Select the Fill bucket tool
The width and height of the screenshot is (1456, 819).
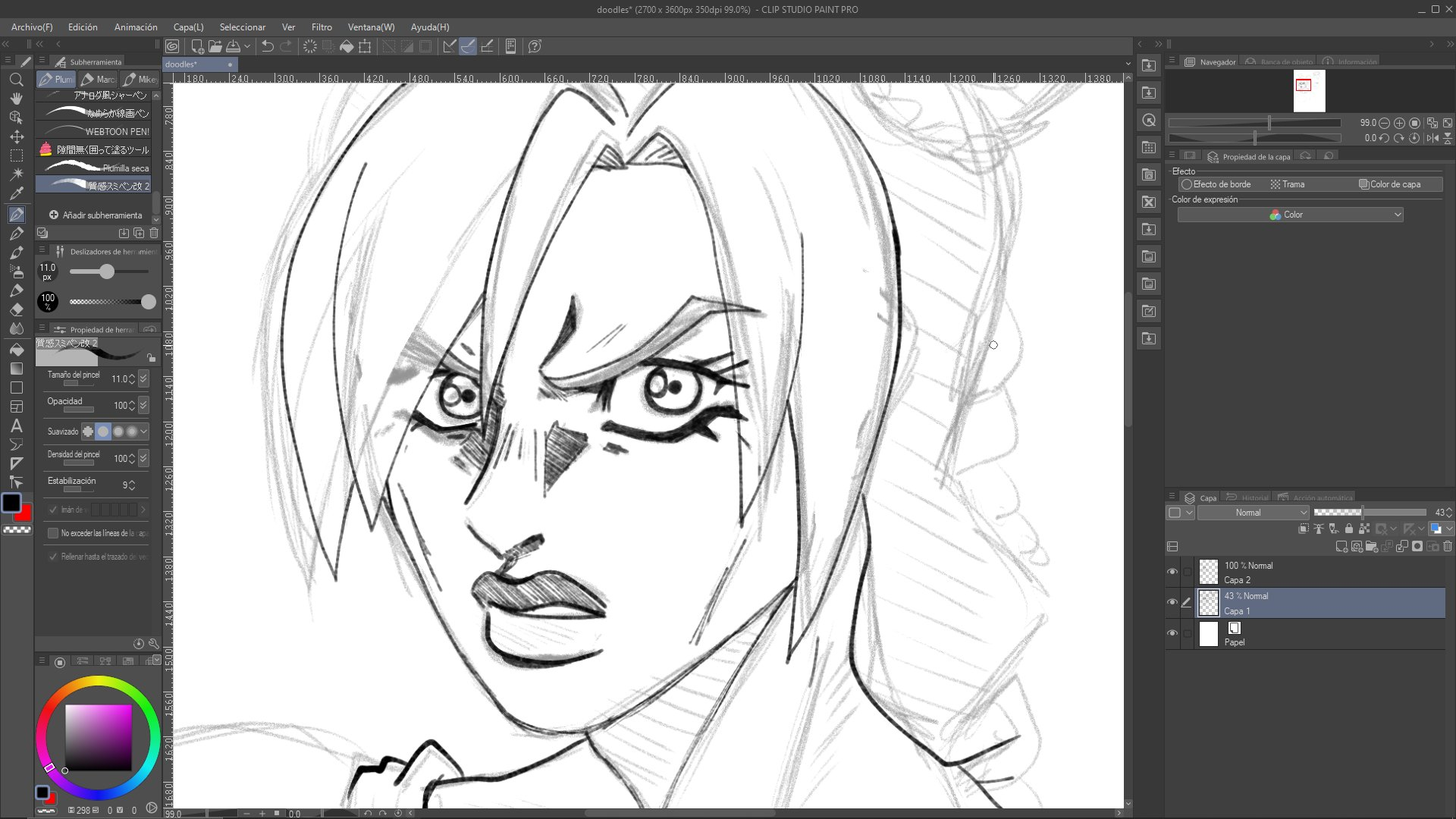coord(16,350)
